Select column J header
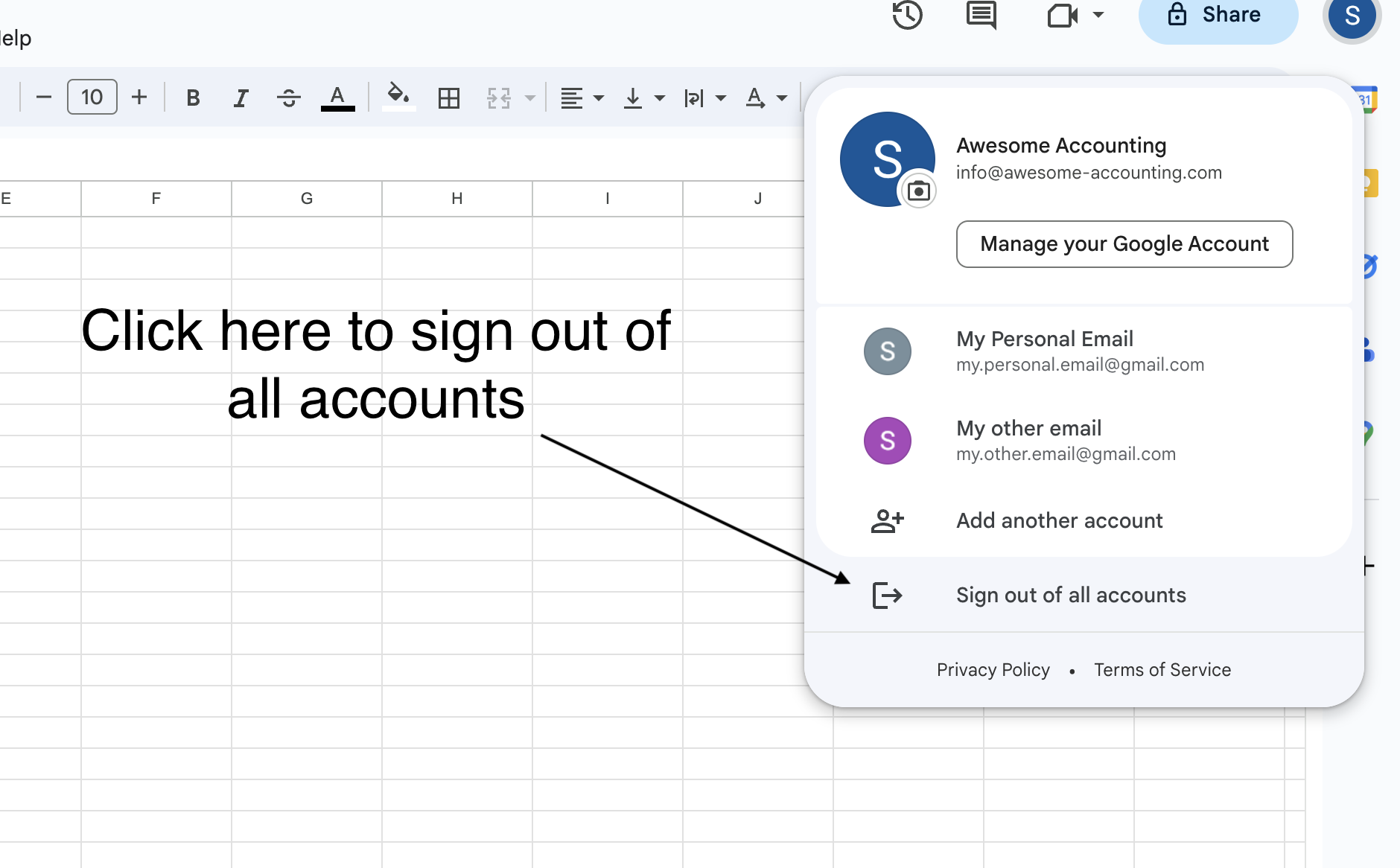The width and height of the screenshot is (1400, 868). pos(745,198)
